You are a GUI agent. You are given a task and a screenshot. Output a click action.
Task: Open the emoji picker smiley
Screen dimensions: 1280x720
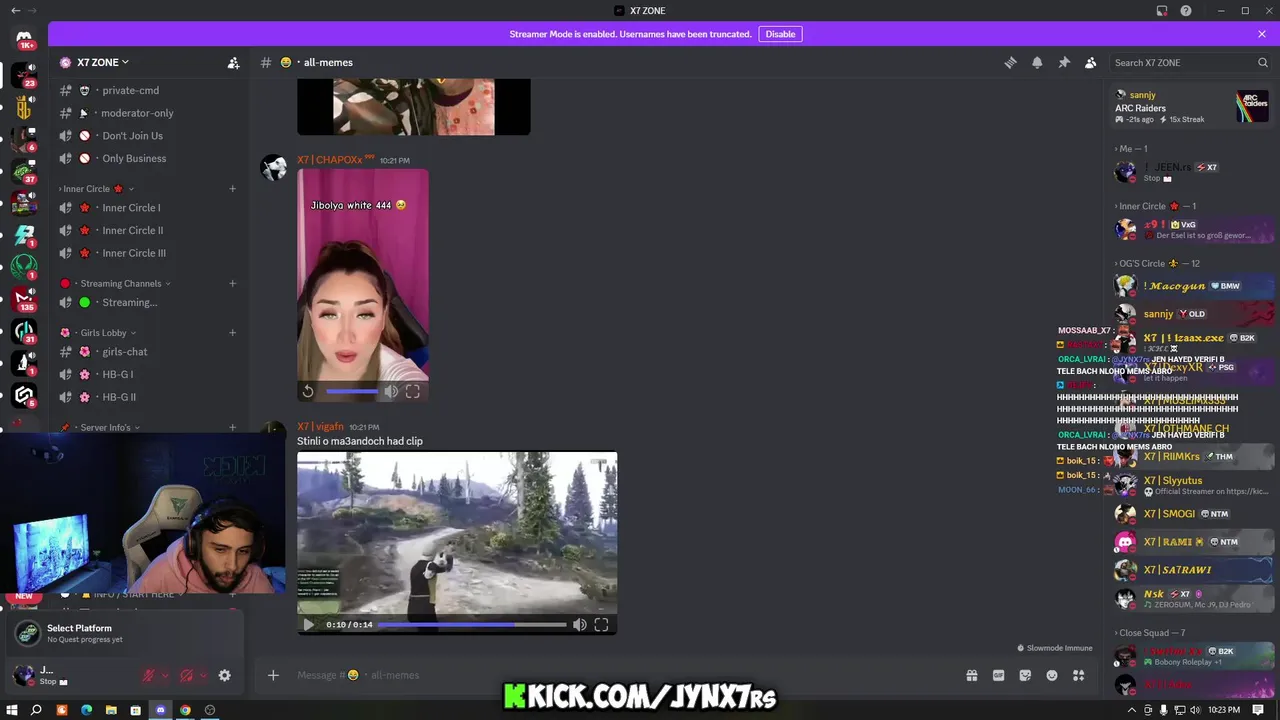(x=1052, y=675)
